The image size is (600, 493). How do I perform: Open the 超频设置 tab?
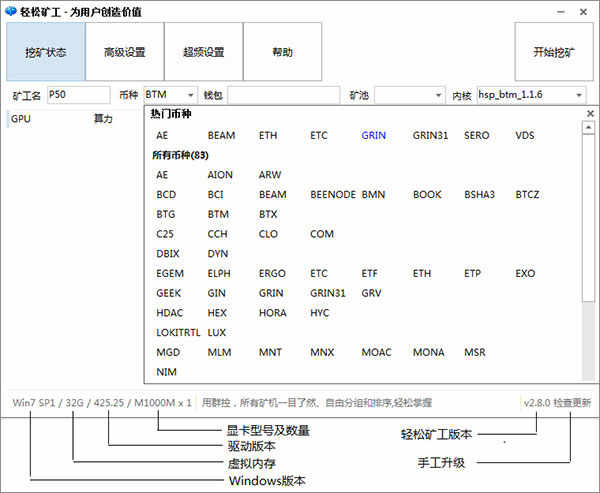(x=204, y=52)
